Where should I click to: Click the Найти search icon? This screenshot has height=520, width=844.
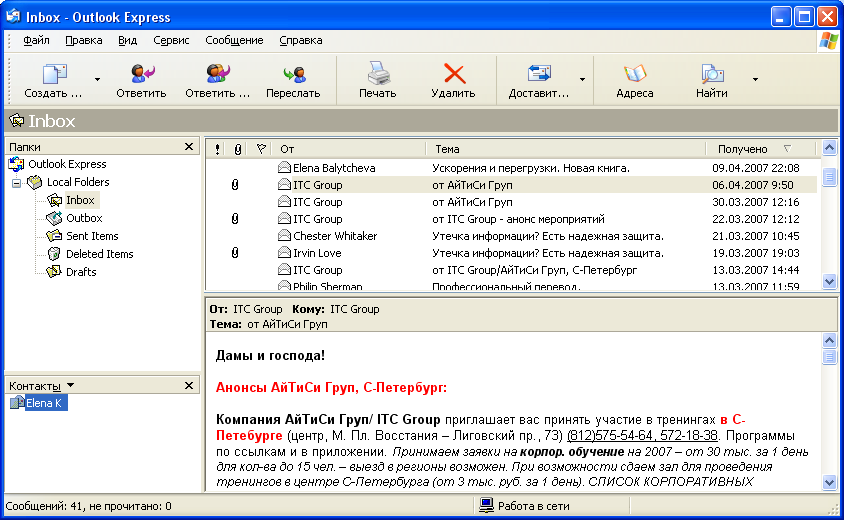(x=712, y=74)
